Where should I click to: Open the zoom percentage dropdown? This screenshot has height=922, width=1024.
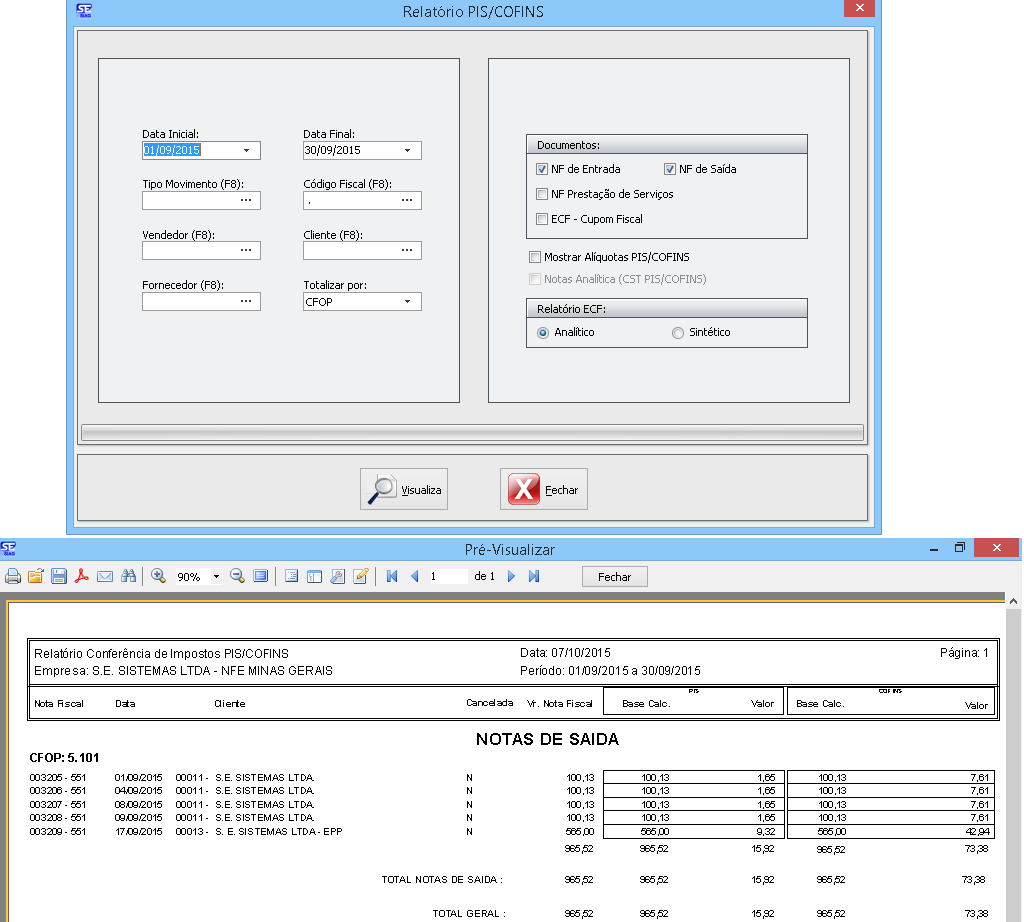[216, 577]
